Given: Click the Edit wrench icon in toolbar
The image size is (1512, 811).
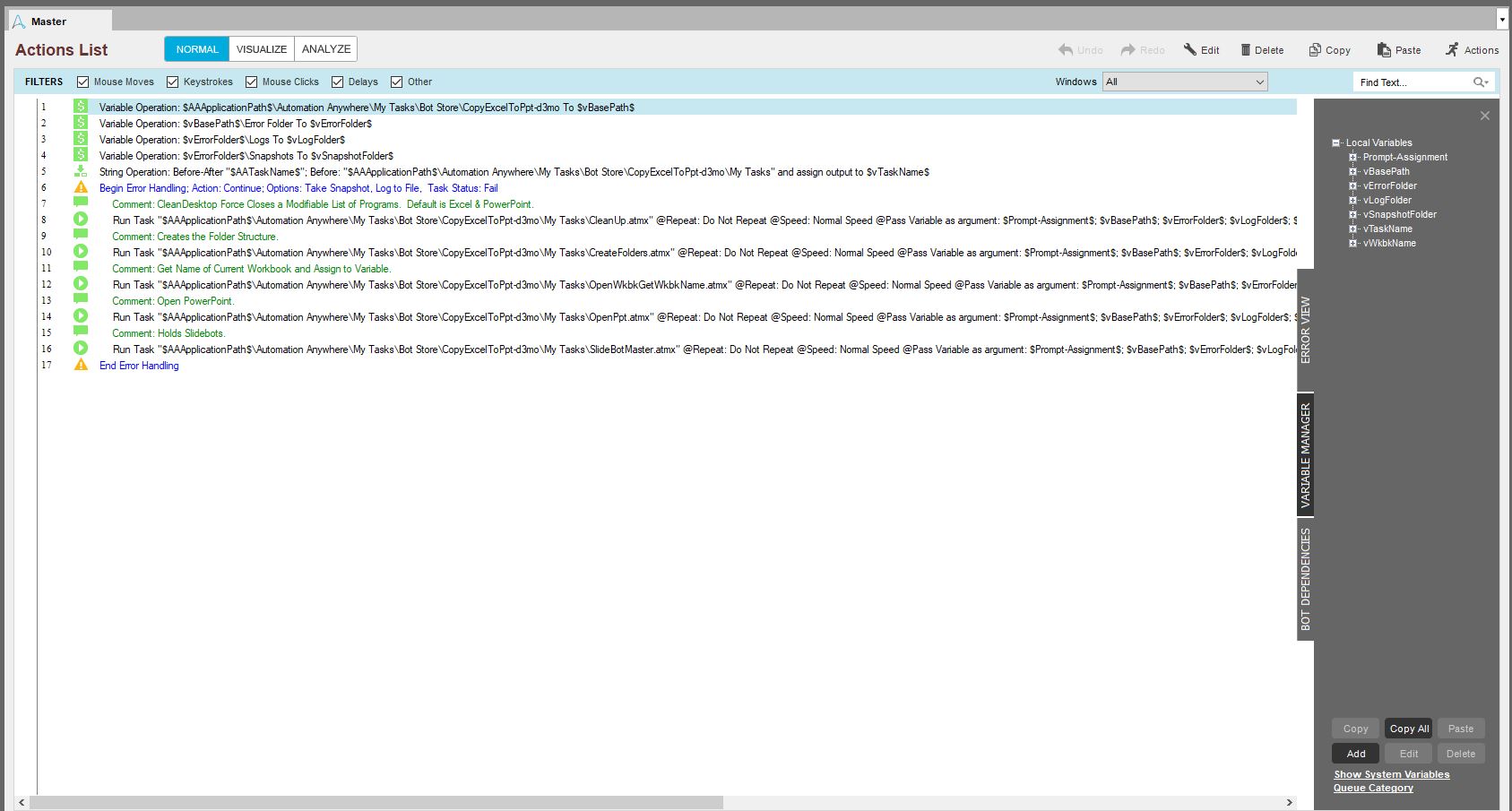Looking at the screenshot, I should pos(1190,50).
